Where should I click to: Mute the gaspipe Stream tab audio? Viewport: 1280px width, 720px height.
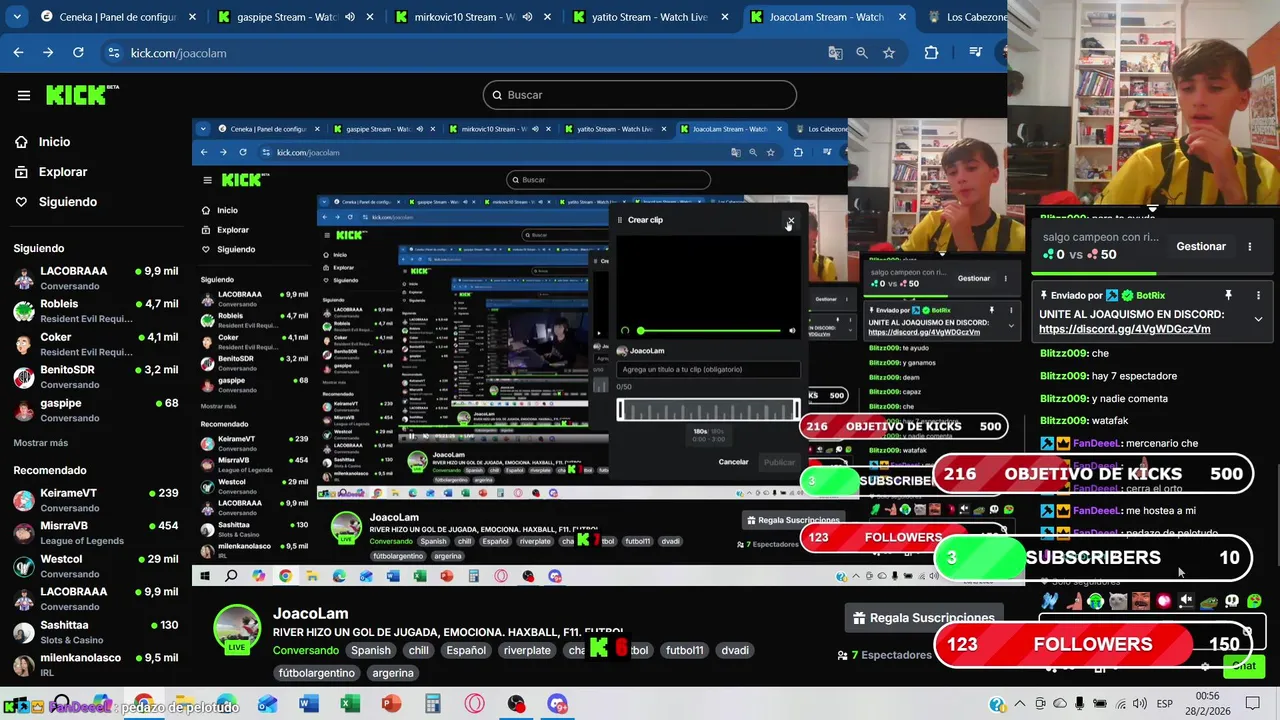point(350,17)
